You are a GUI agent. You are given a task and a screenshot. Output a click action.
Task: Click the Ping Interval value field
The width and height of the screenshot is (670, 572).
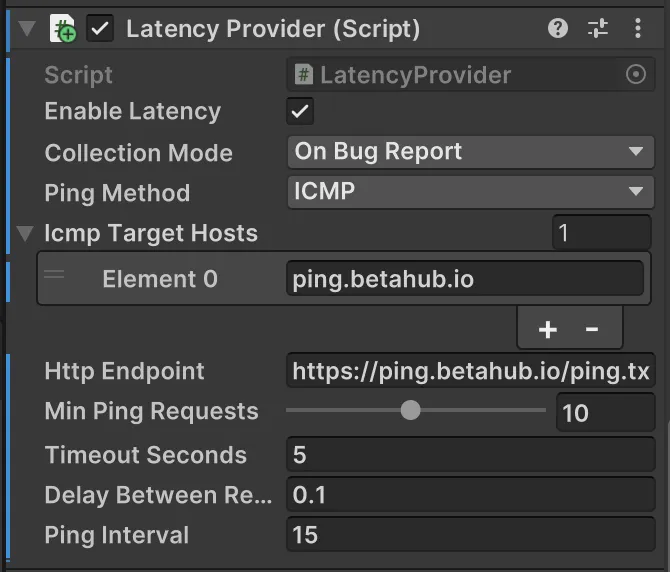[x=470, y=535]
